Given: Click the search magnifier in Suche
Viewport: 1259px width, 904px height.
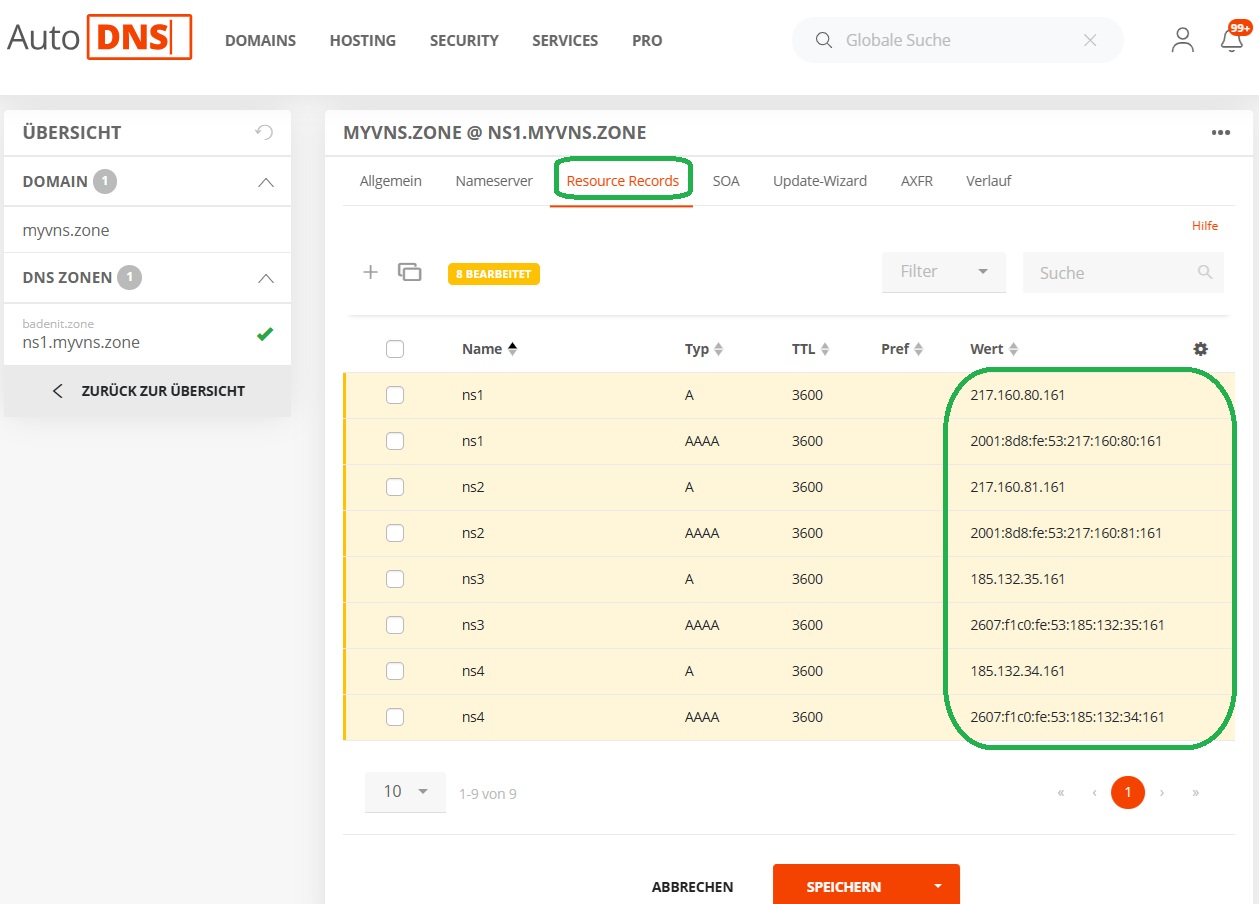Looking at the screenshot, I should pos(1205,272).
